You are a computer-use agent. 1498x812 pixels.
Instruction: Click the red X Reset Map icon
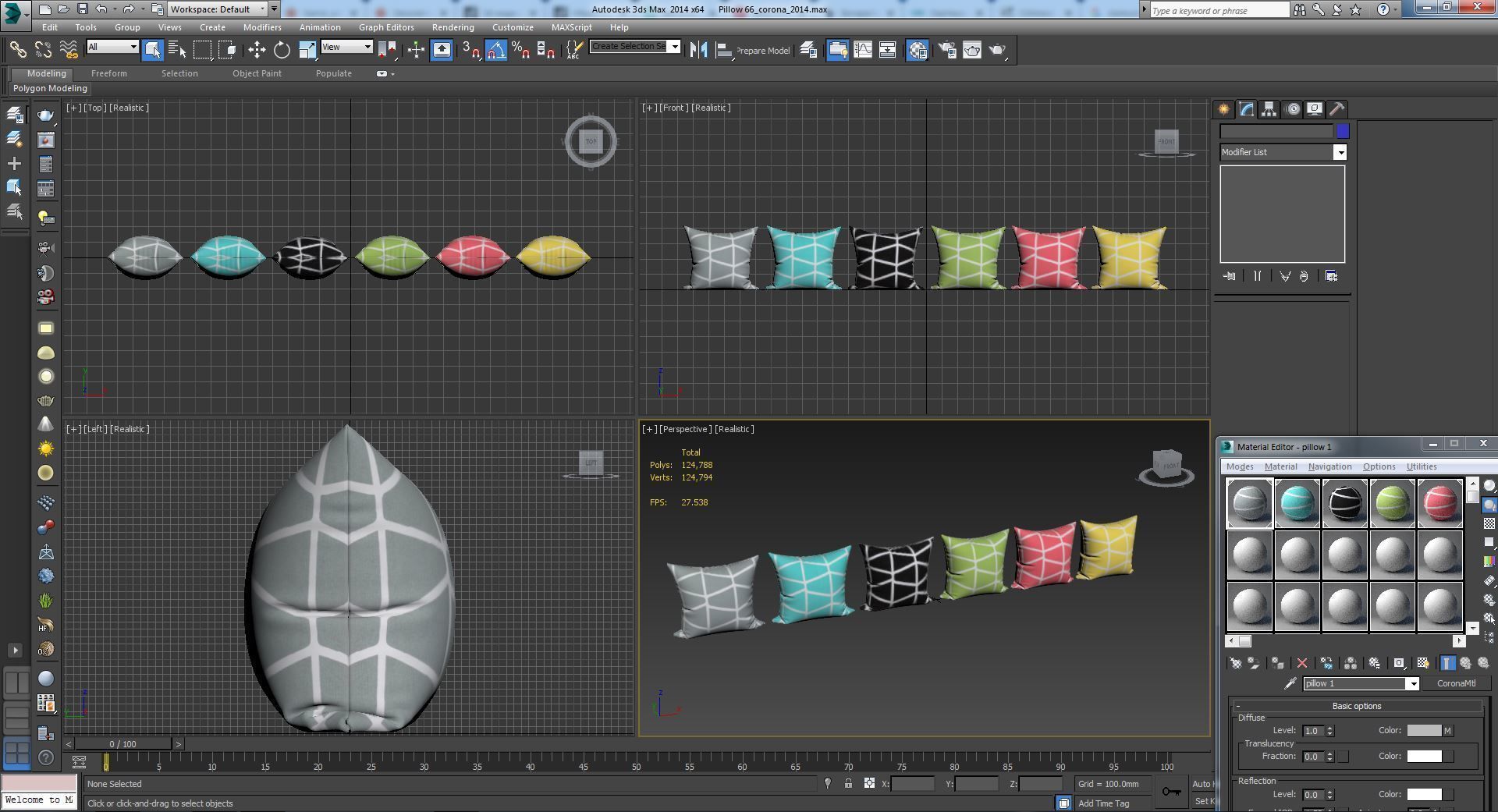[x=1302, y=663]
